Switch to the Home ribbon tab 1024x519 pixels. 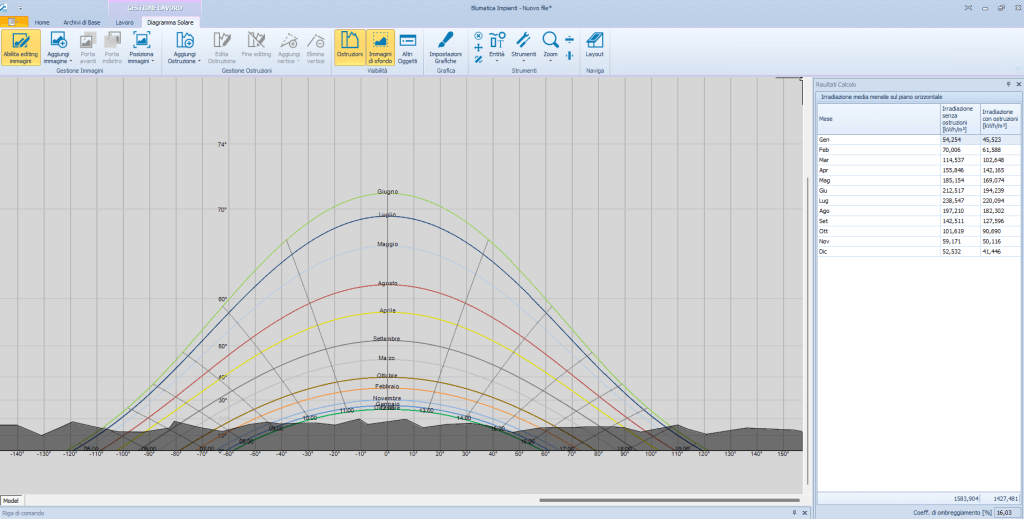(x=42, y=21)
